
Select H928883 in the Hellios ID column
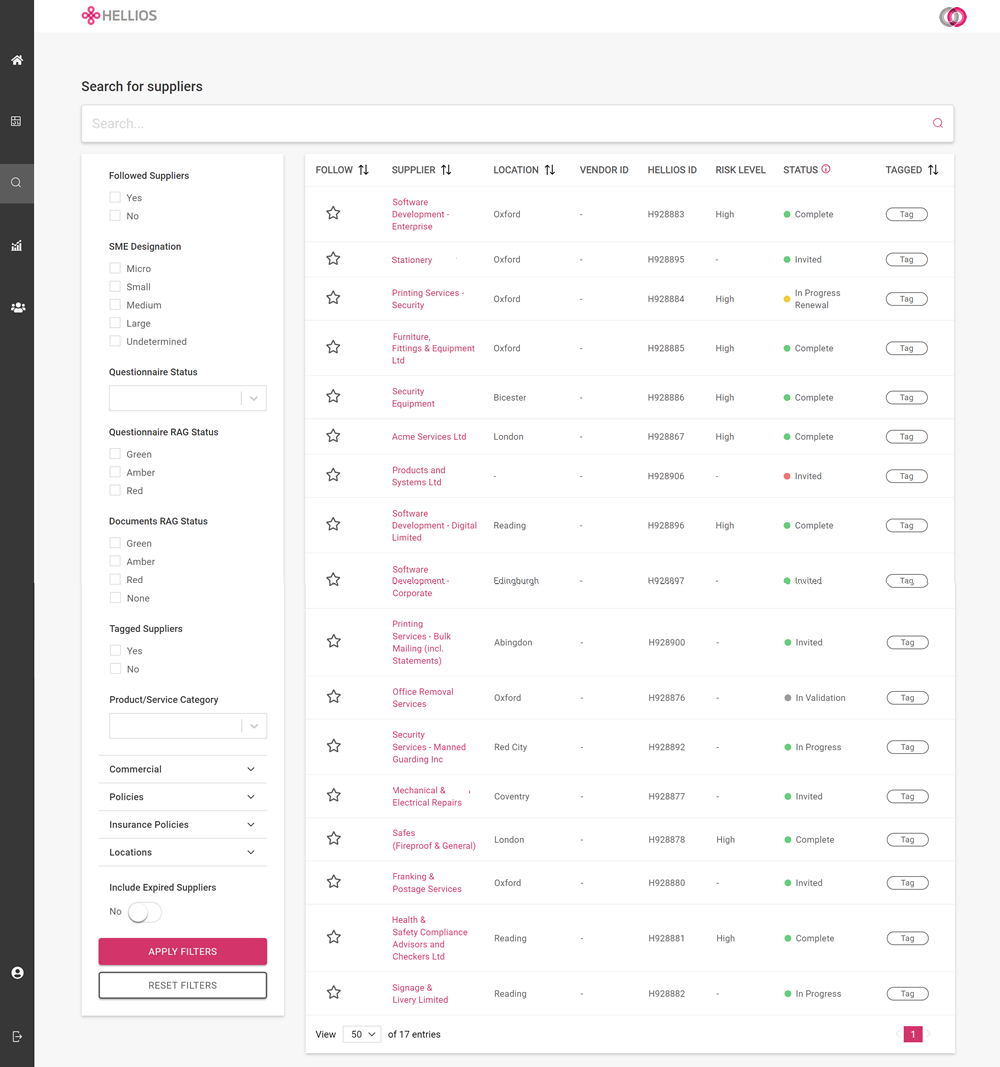[x=666, y=214]
